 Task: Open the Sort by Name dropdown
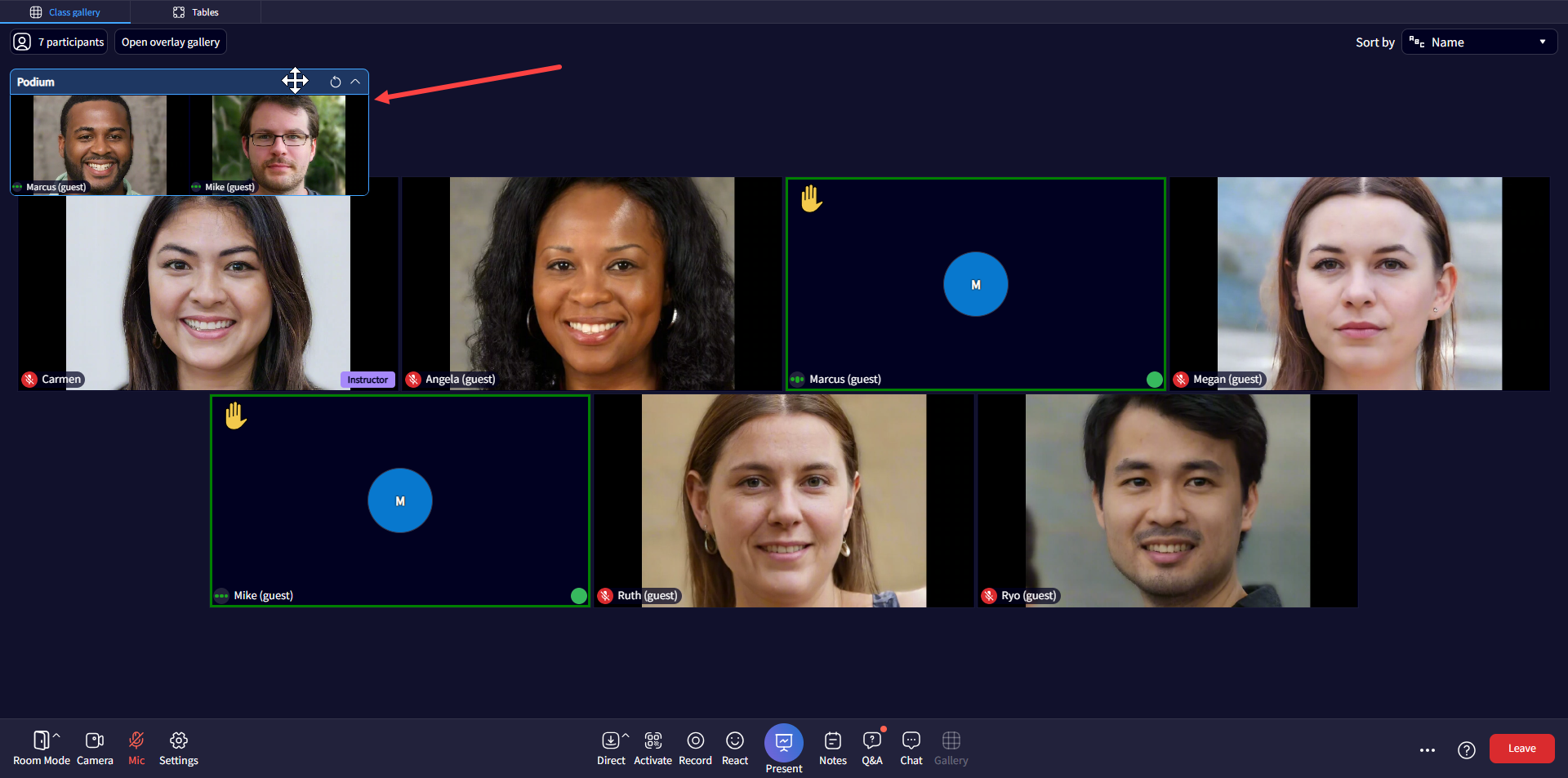[x=1479, y=42]
